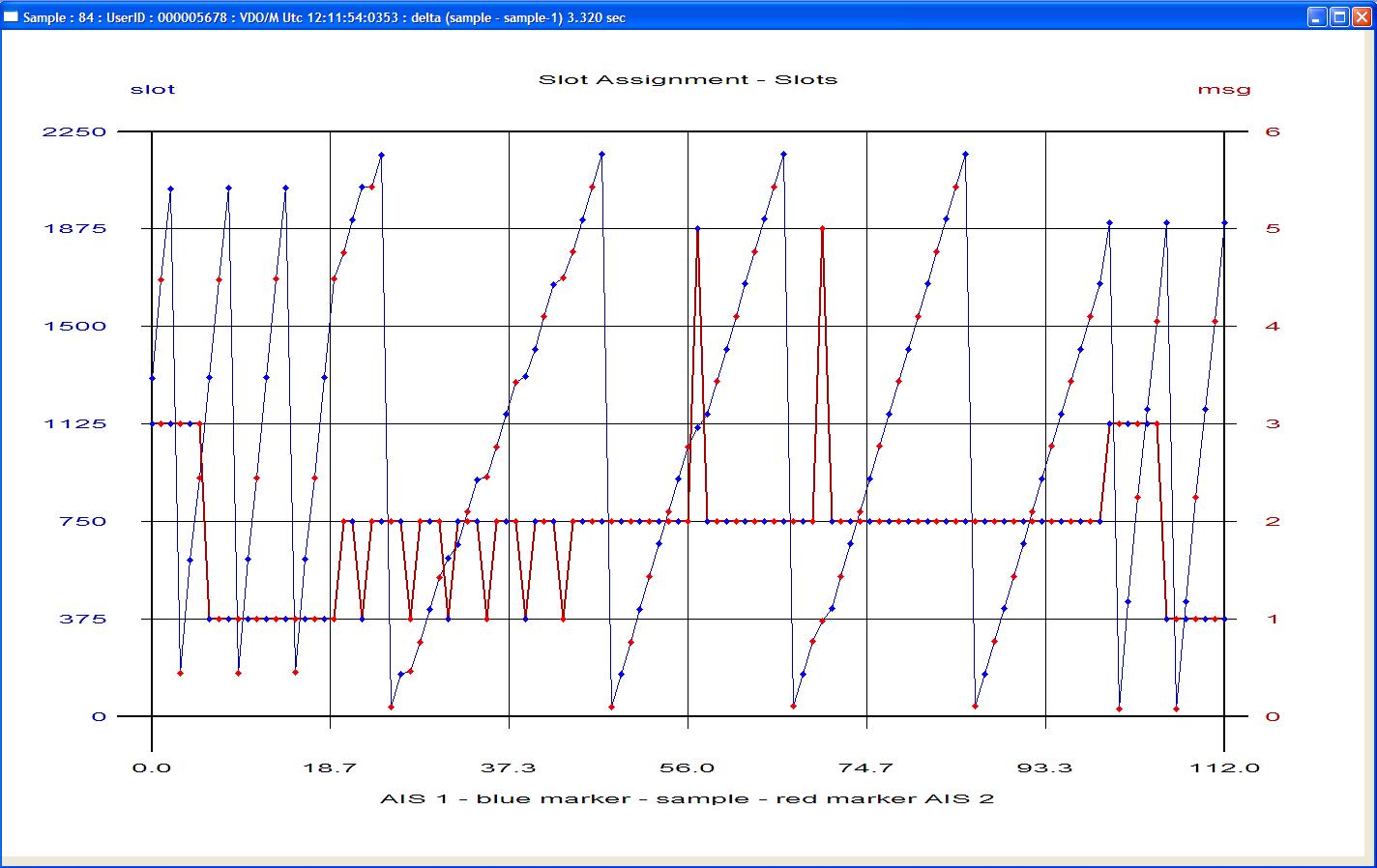The image size is (1377, 868).
Task: Click the red 6 on the msg axis
Action: 1273,131
